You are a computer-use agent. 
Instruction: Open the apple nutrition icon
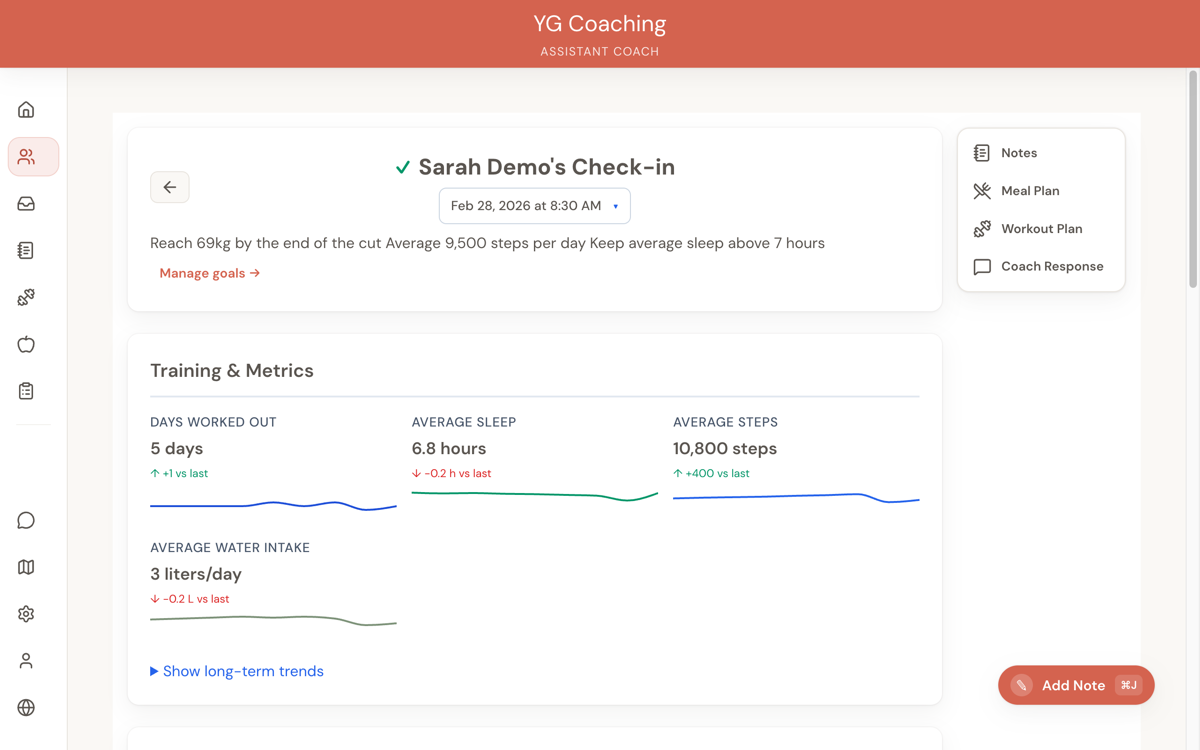pos(25,344)
